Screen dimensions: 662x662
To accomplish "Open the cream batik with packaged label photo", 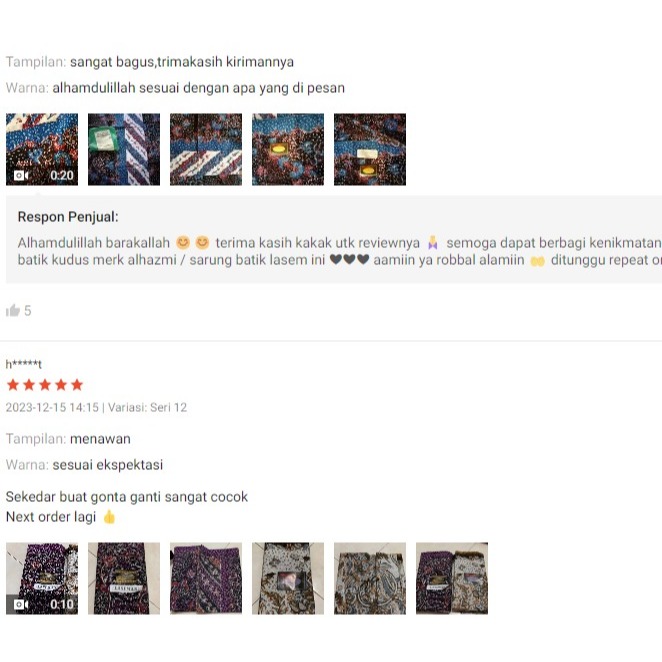I will [x=288, y=578].
